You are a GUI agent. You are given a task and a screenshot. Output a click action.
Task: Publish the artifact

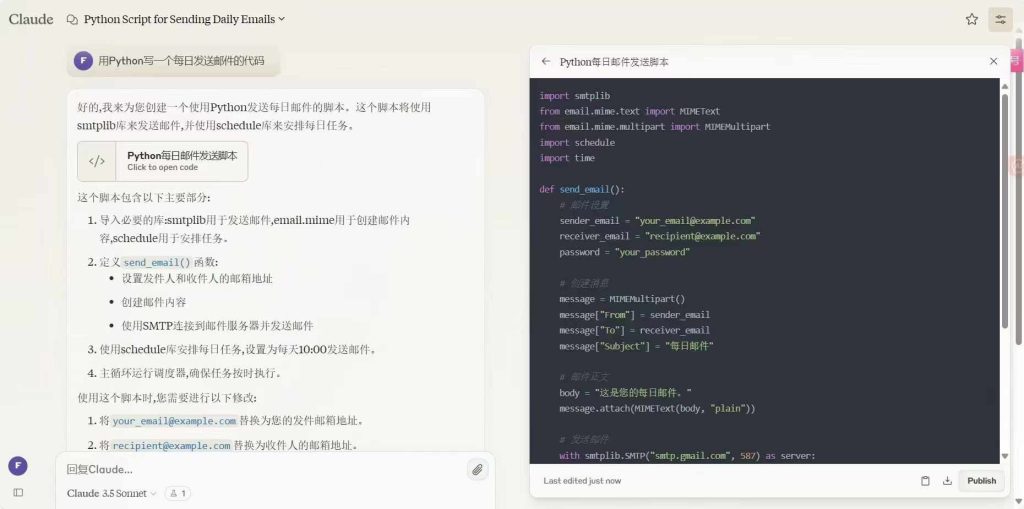click(981, 481)
